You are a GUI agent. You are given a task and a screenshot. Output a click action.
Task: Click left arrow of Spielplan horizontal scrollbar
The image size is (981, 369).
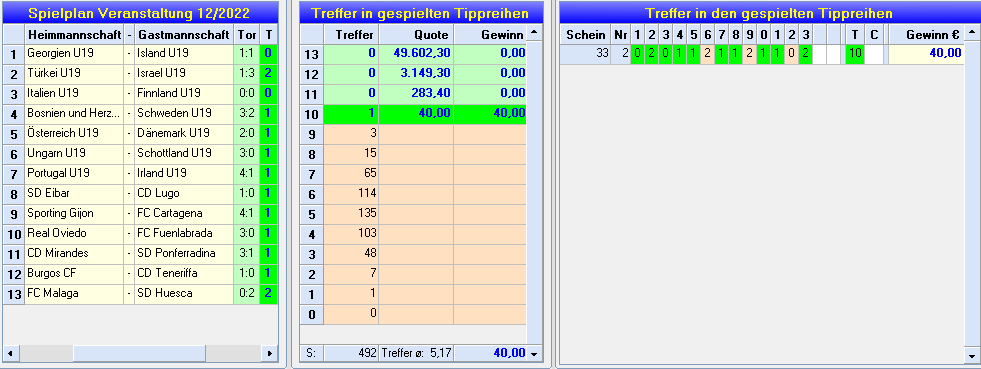click(x=11, y=353)
